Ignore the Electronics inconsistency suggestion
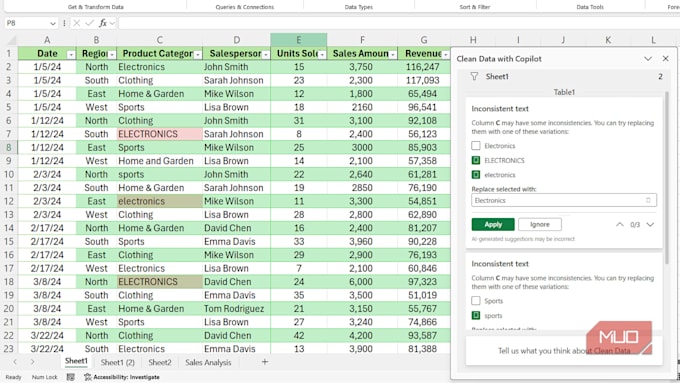 pos(539,224)
